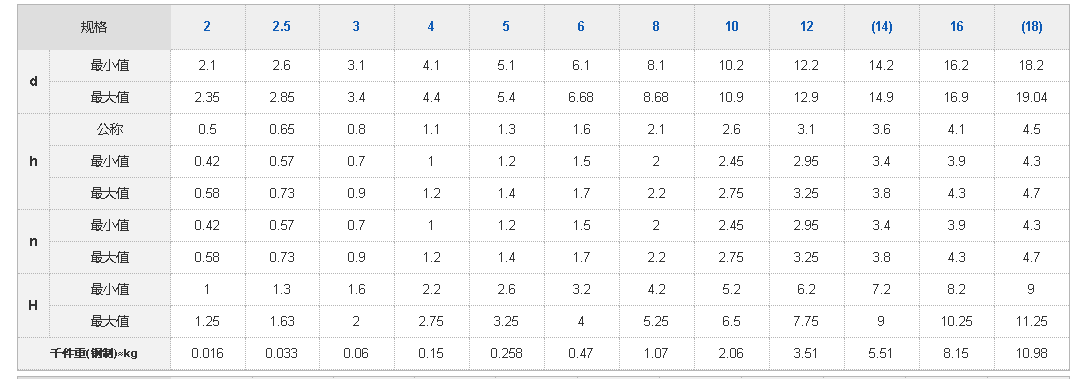
Task: Click the 规格 header cell
Action: 94,27
